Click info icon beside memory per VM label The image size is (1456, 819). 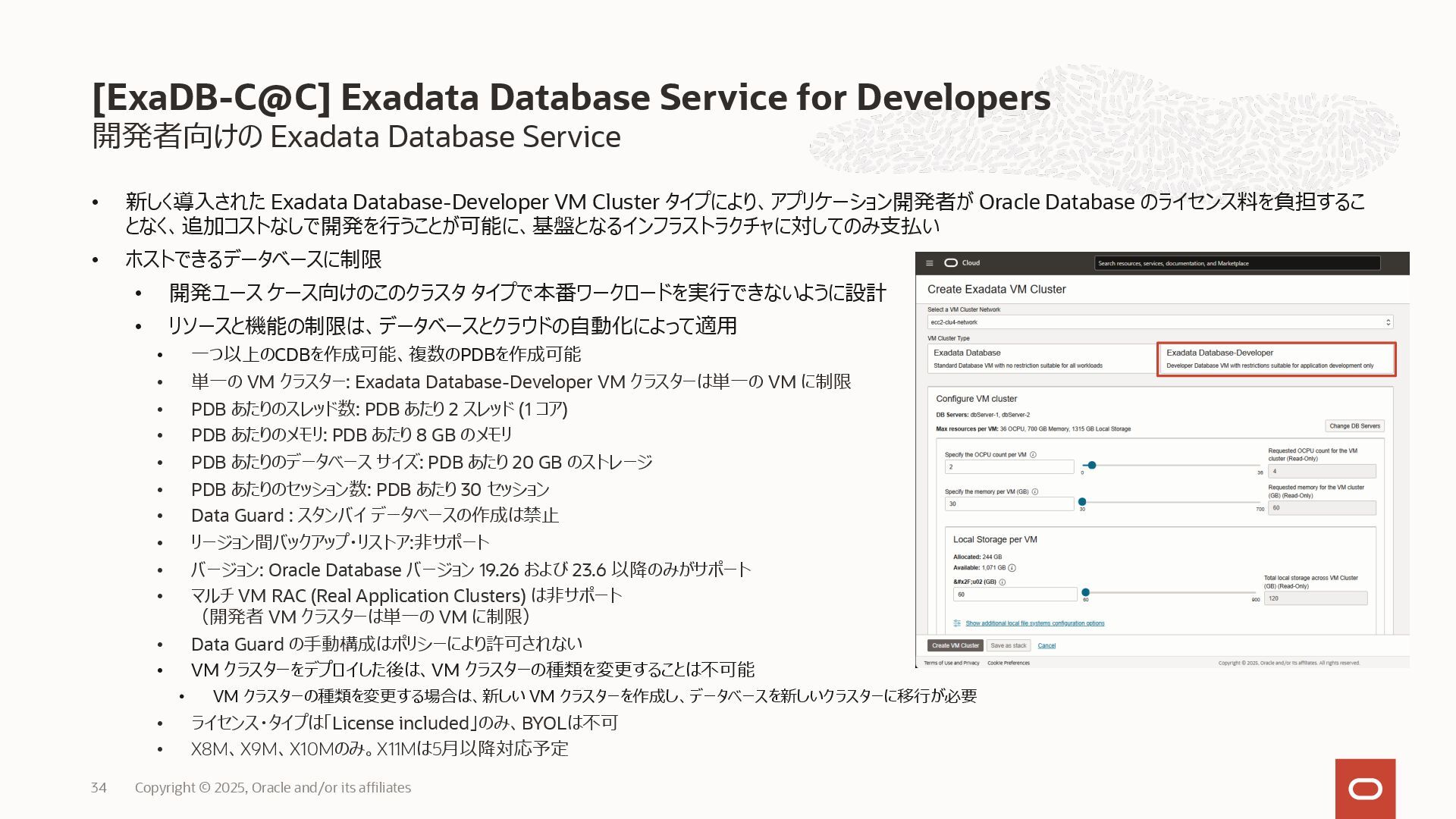pyautogui.click(x=1035, y=491)
